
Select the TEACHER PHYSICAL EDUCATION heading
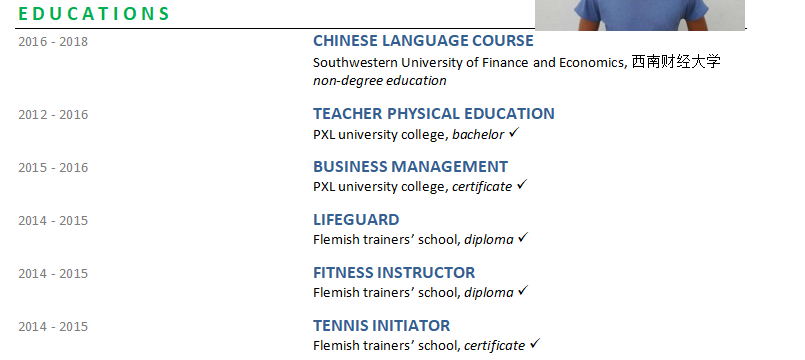[434, 113]
